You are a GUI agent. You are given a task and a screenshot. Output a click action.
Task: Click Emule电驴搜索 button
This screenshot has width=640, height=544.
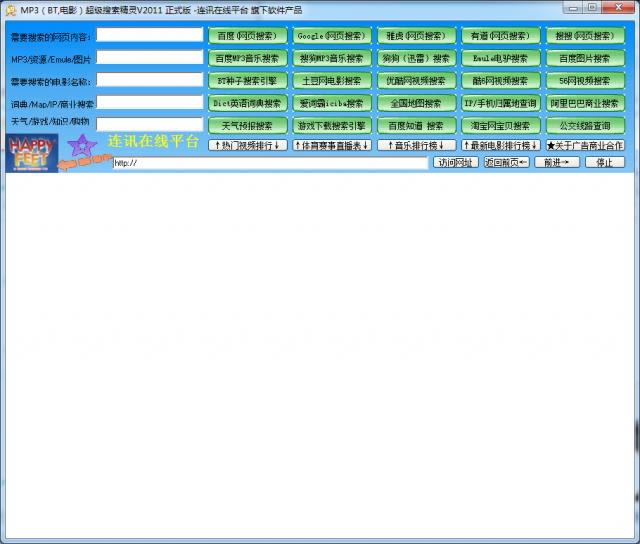click(501, 58)
